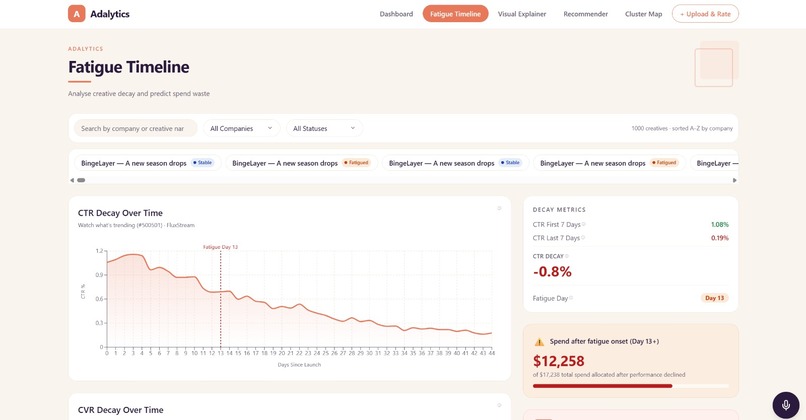This screenshot has height=420, width=806.
Task: Open the All Companies dropdown
Action: click(241, 129)
